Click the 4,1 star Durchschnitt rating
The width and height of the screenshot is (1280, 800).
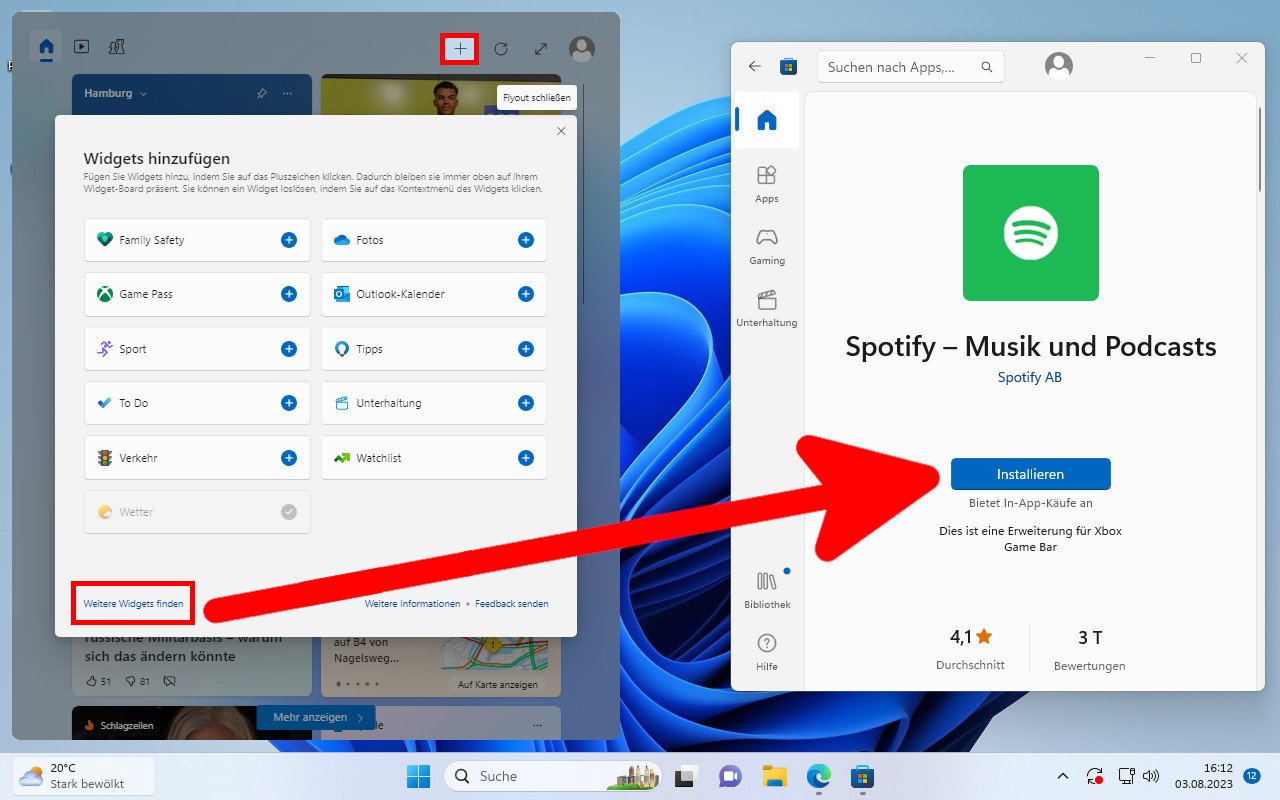(971, 647)
